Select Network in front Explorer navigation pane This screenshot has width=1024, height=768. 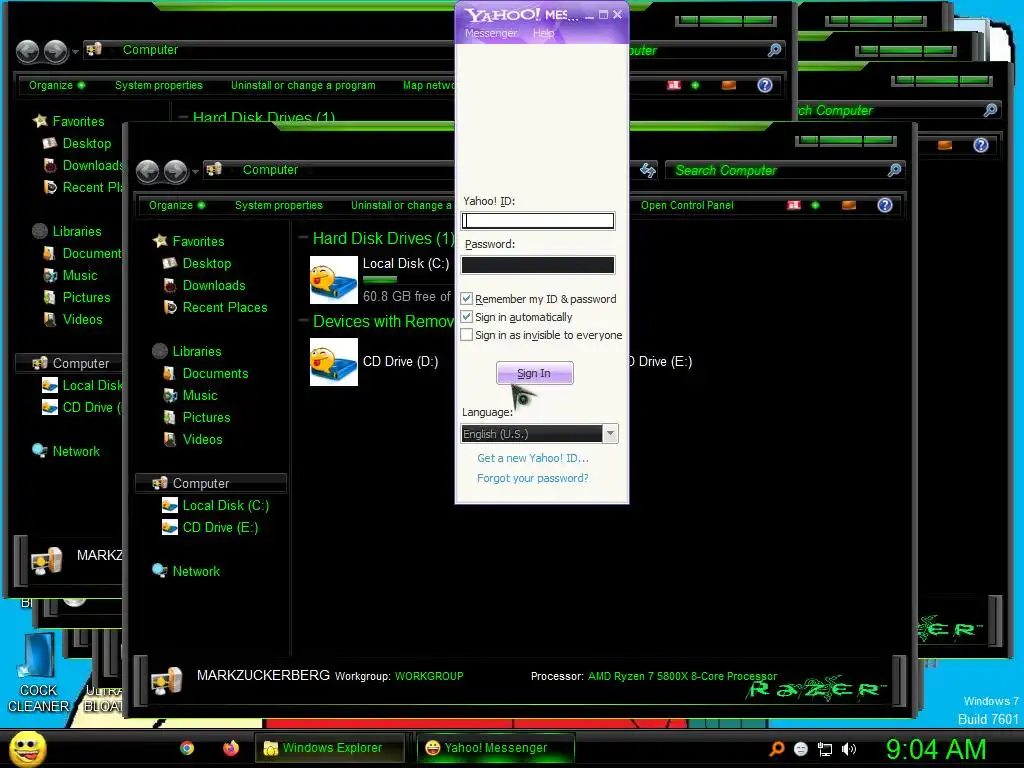[196, 571]
